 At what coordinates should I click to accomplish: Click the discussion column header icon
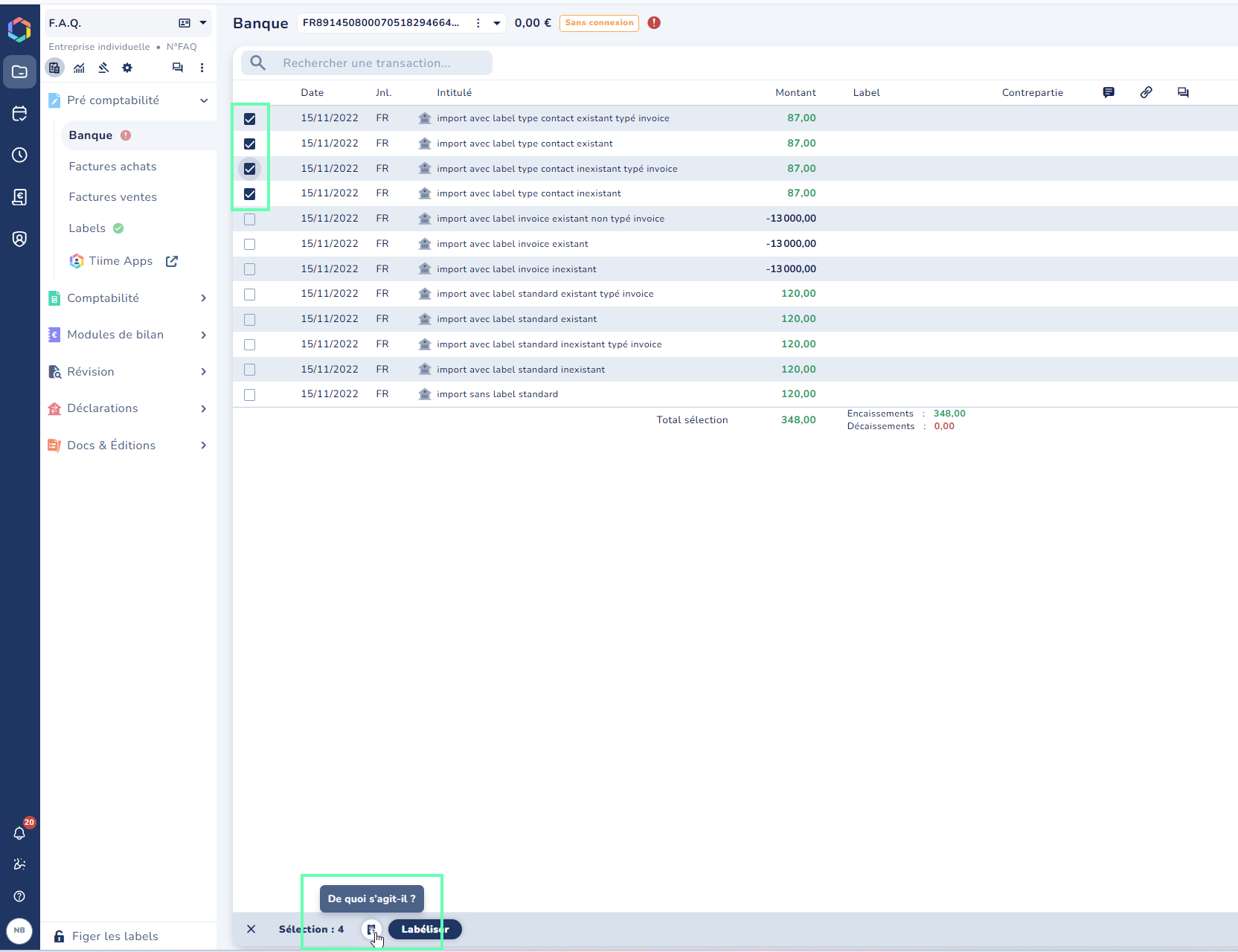tap(1183, 92)
